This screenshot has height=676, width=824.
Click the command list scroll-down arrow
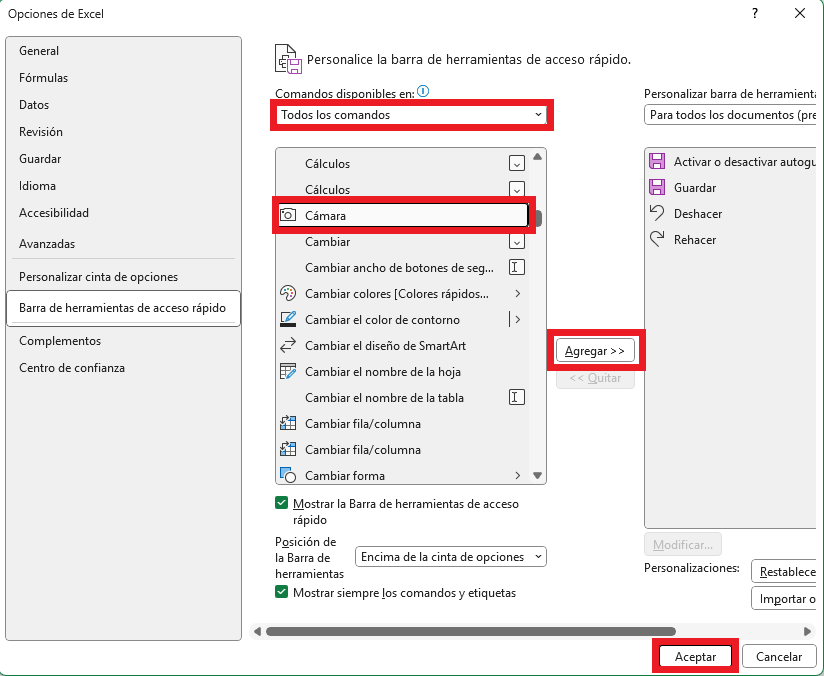point(537,475)
